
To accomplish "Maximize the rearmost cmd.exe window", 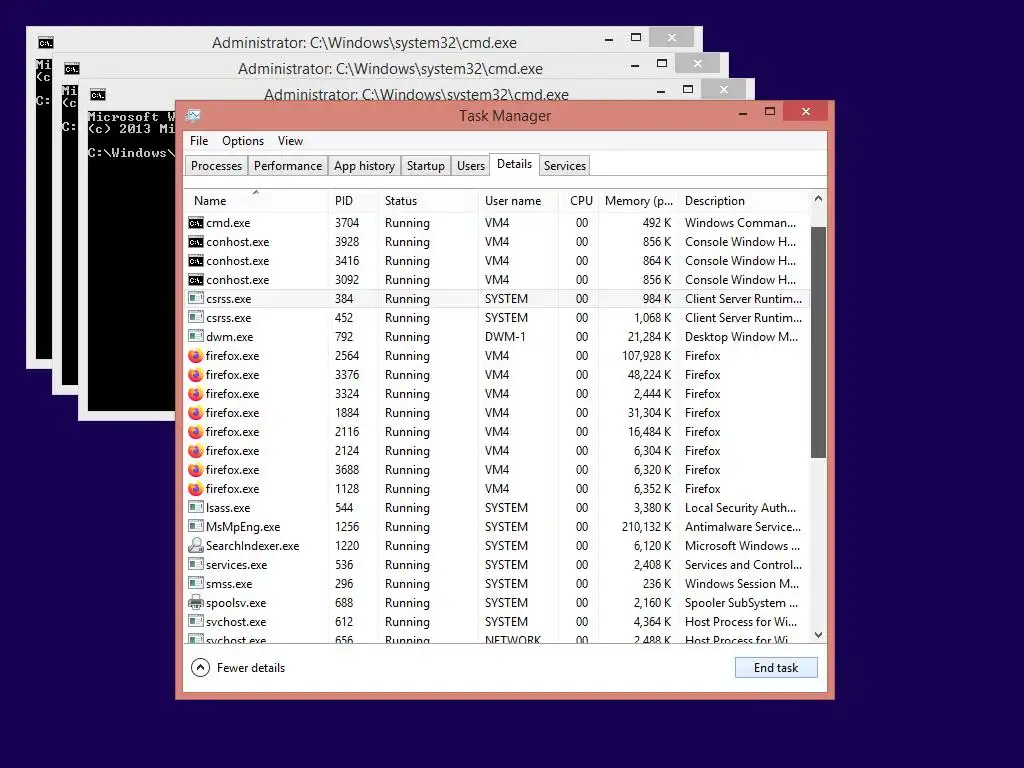I will (635, 38).
